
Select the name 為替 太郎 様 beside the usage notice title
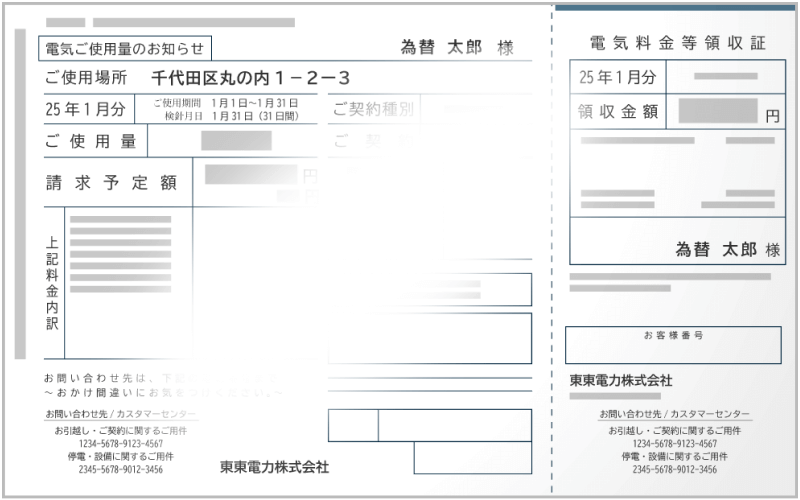point(457,48)
